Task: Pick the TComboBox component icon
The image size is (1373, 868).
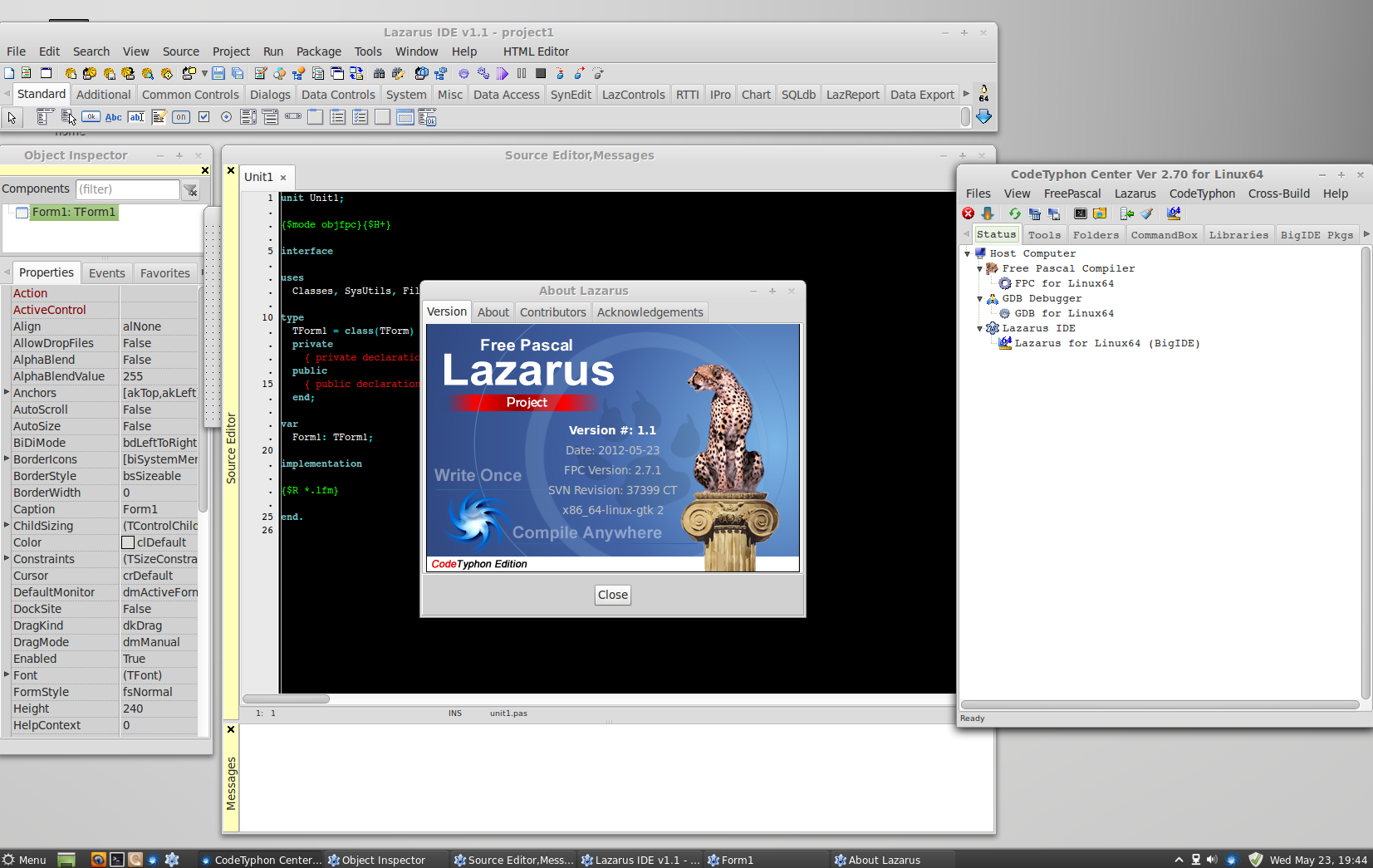Action: tap(271, 117)
